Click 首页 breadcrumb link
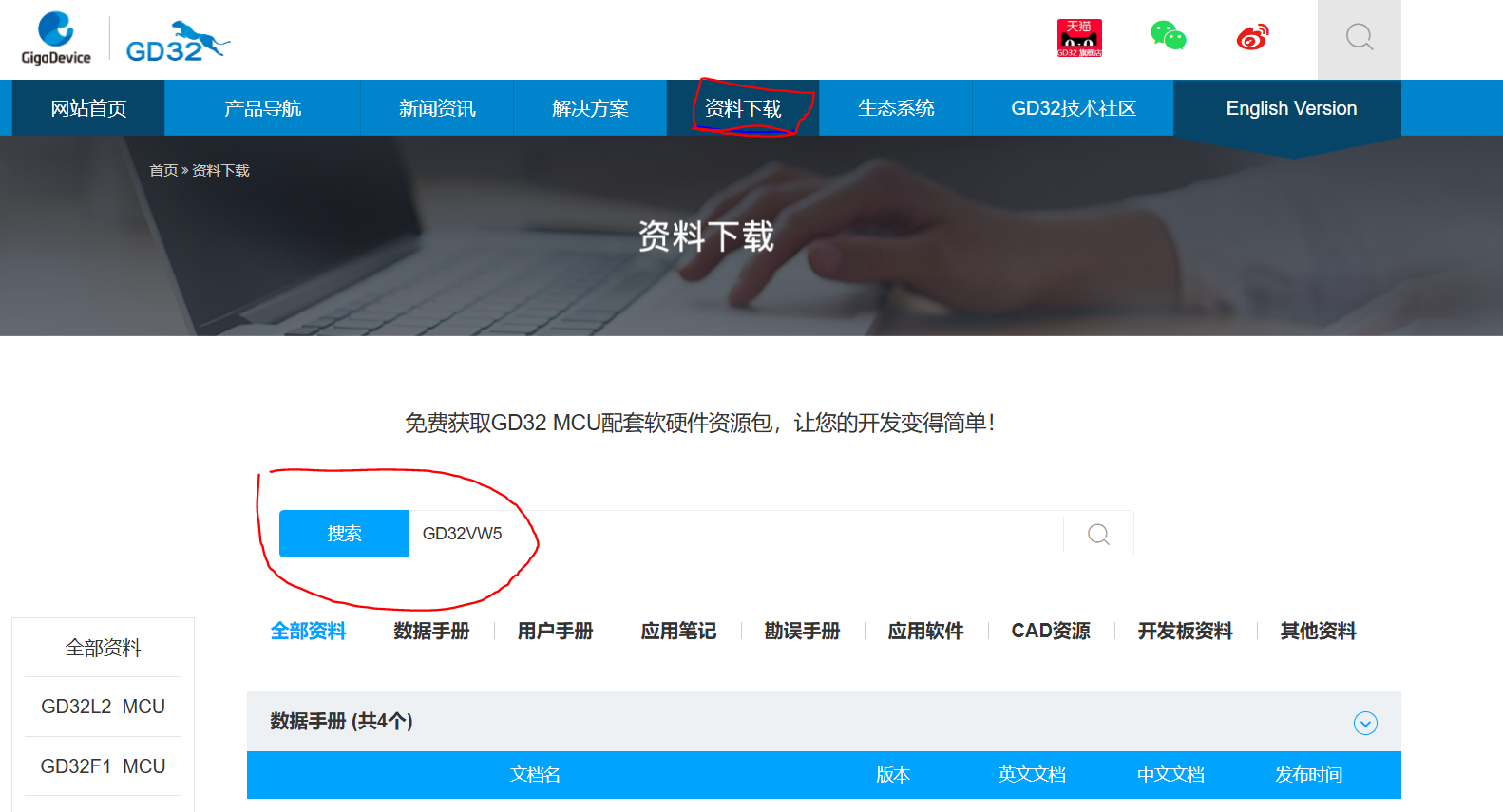Image resolution: width=1503 pixels, height=812 pixels. pos(163,171)
